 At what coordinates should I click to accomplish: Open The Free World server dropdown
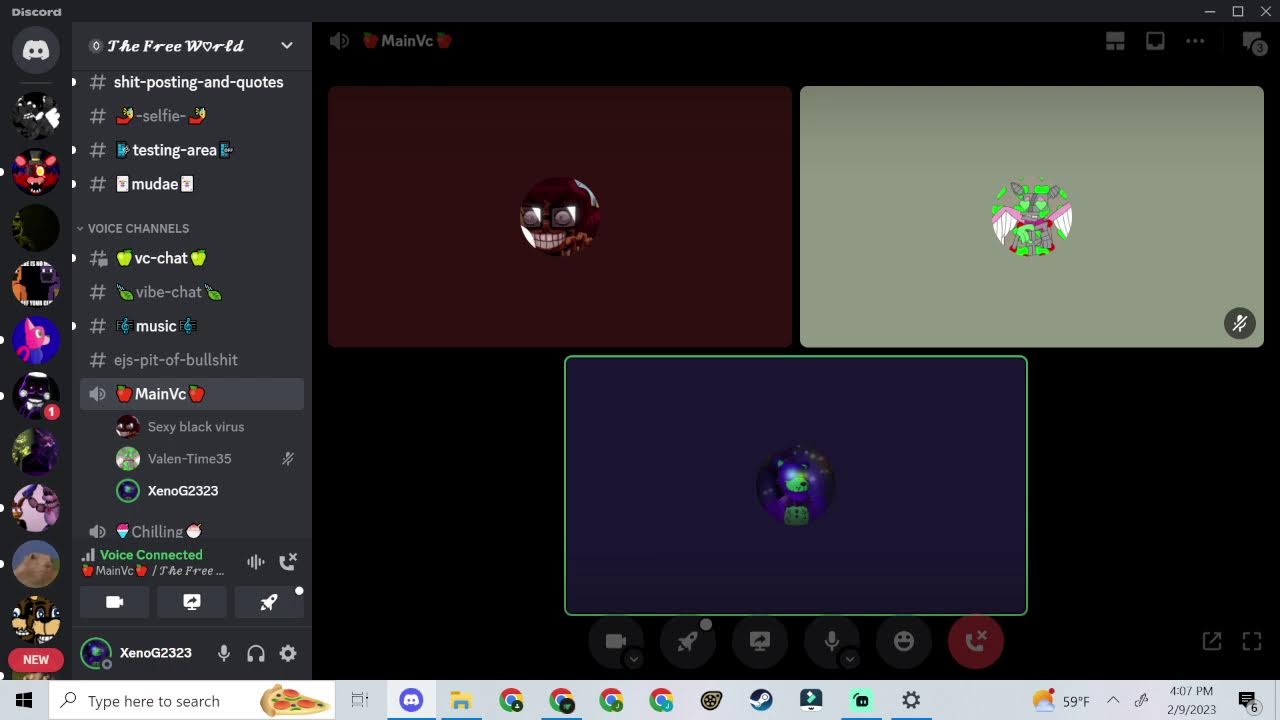pyautogui.click(x=192, y=46)
